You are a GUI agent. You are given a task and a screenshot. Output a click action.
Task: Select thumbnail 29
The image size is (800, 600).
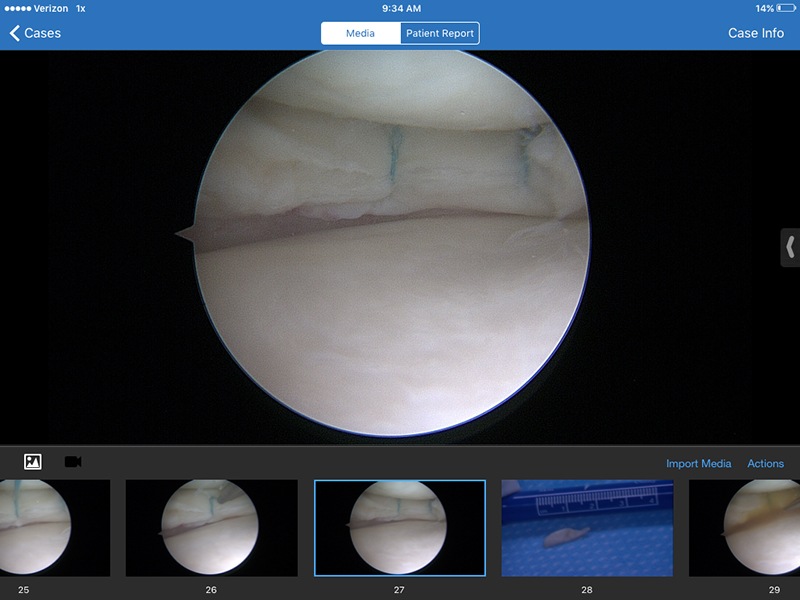pos(744,528)
